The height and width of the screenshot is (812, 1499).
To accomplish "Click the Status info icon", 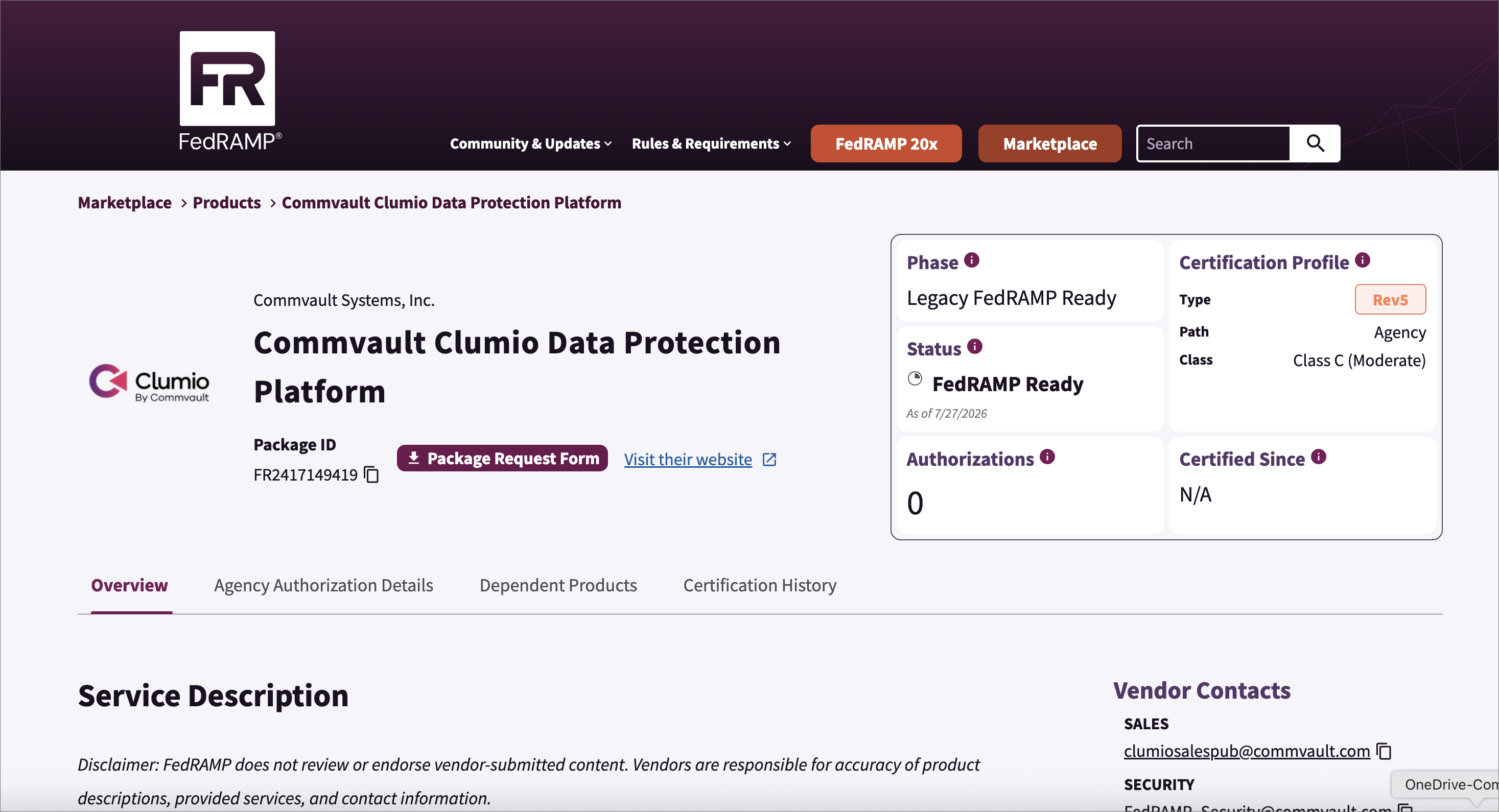I will pyautogui.click(x=975, y=347).
